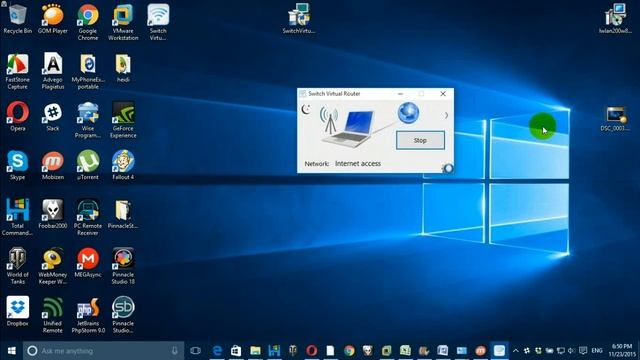Screen dimensions: 640x360
Task: Click the sleep moon icon in Switch Virtual Router
Action: pos(306,109)
